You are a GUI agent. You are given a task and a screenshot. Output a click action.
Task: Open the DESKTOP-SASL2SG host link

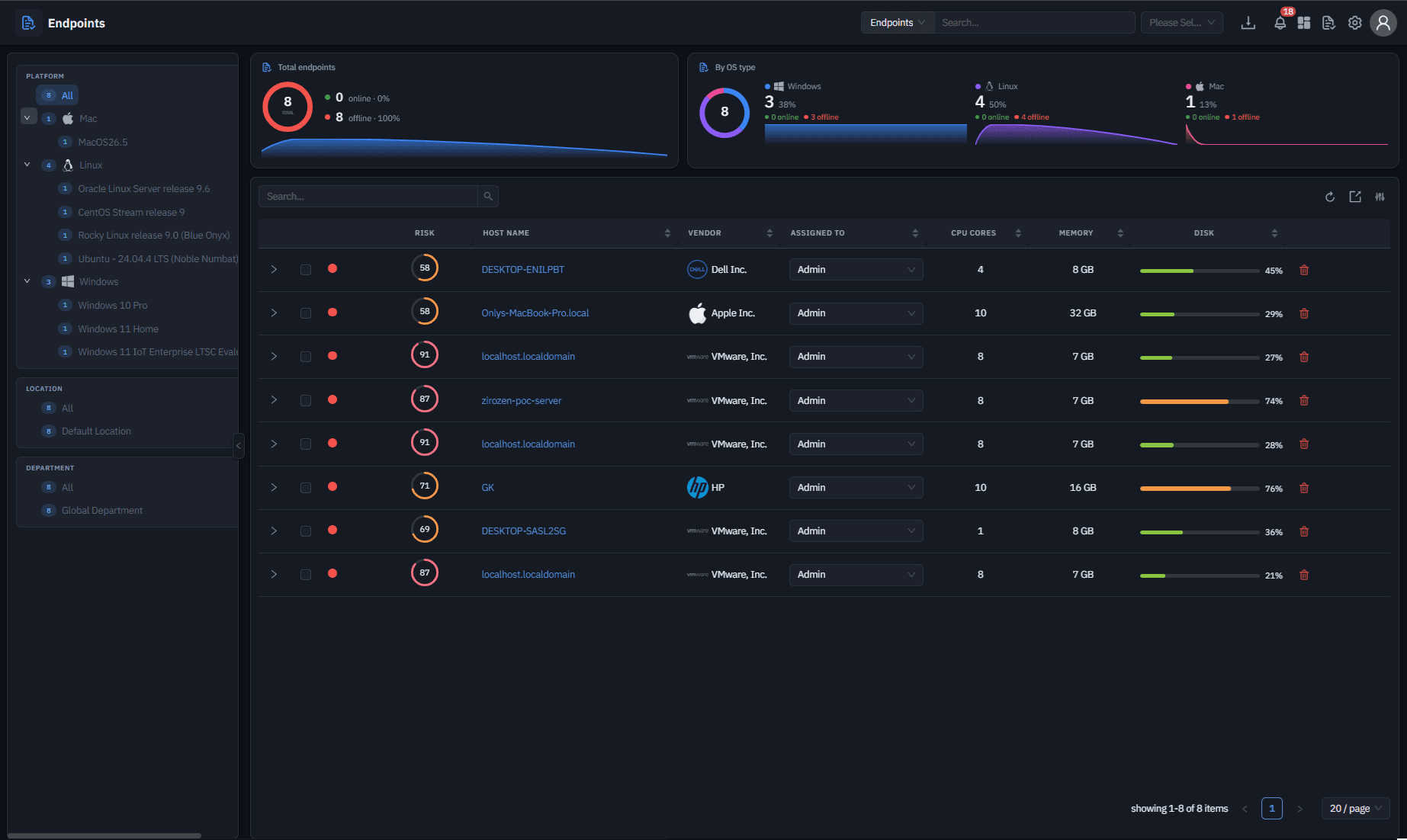coord(524,531)
